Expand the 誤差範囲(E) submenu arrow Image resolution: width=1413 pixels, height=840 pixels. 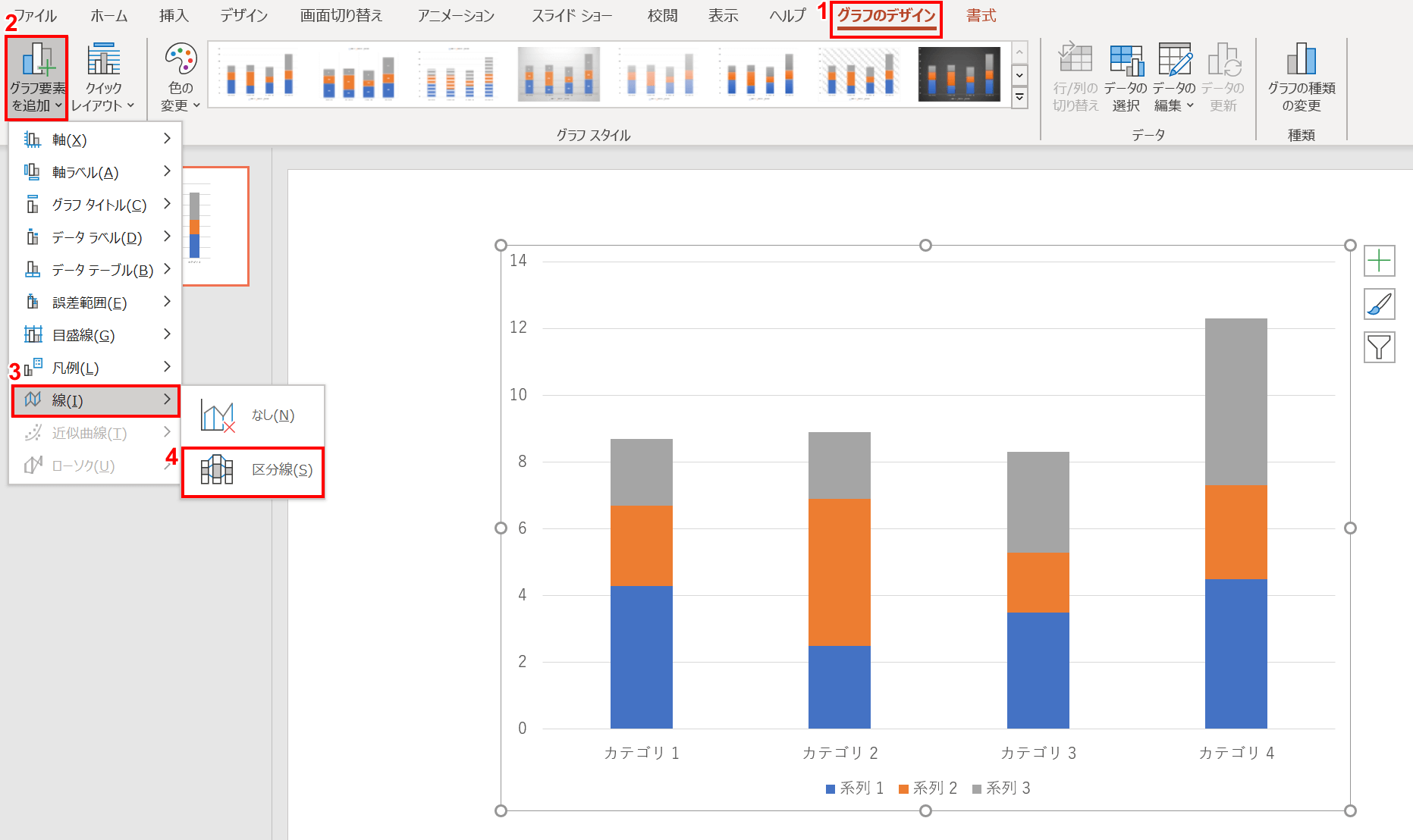[167, 302]
